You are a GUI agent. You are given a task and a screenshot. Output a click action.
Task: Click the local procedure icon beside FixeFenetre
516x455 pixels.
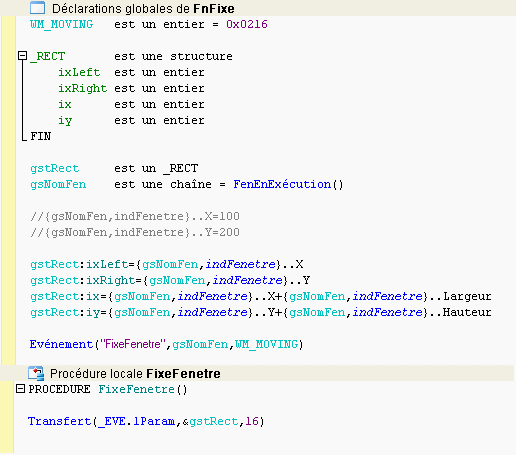36,373
